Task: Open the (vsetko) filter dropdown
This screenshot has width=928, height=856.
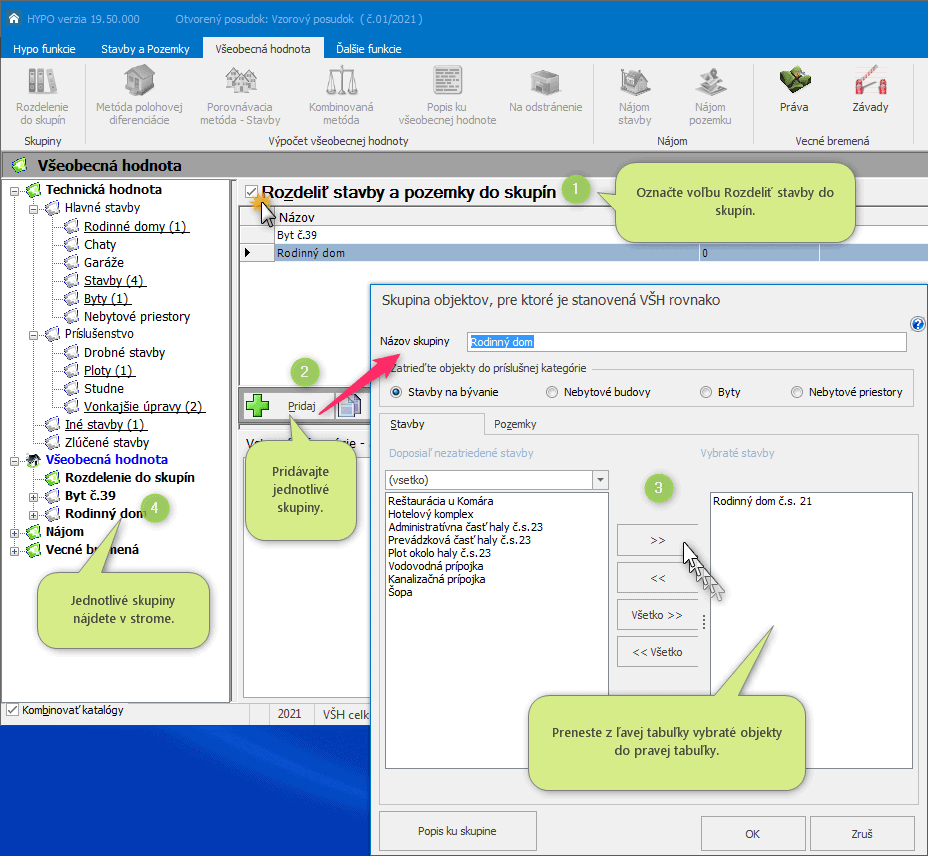Action: point(600,480)
